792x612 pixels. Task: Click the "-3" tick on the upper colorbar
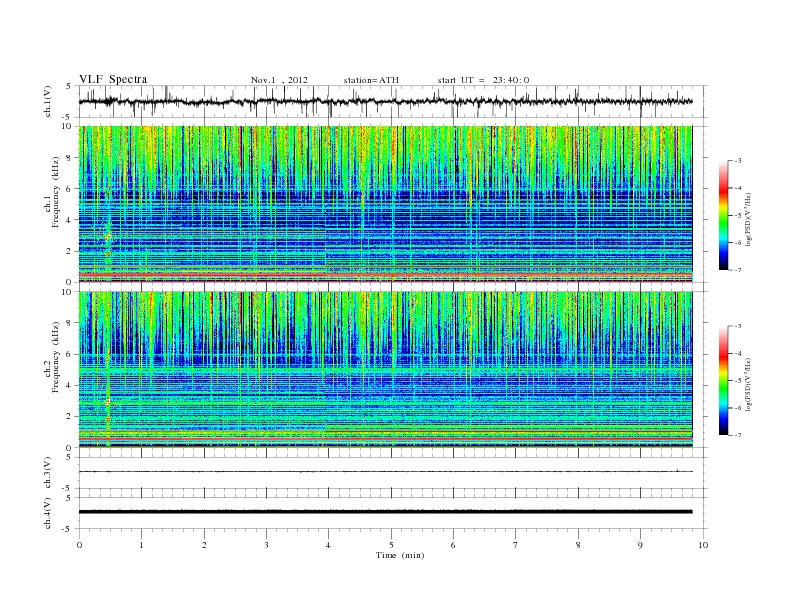[737, 161]
